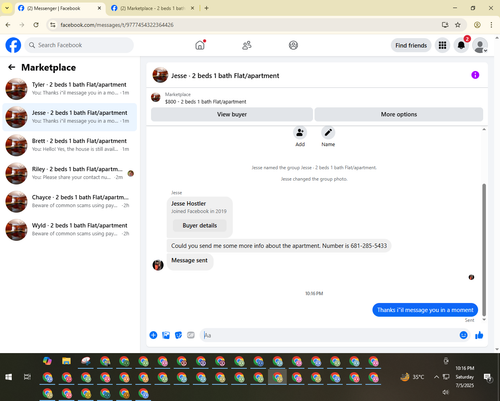Open File Explorer from taskbar
This screenshot has width=500, height=401.
pyautogui.click(x=66, y=361)
